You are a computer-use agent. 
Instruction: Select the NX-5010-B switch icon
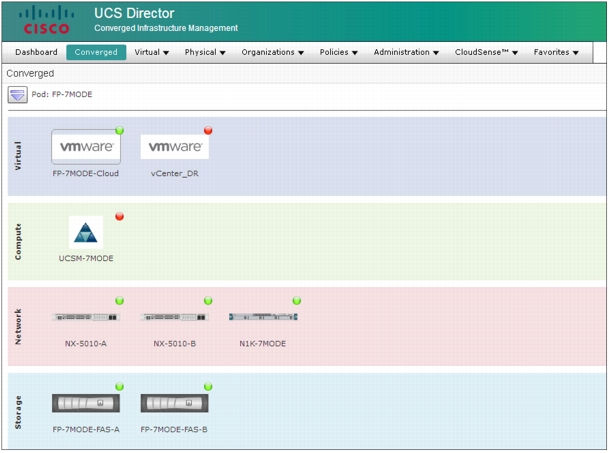point(175,317)
